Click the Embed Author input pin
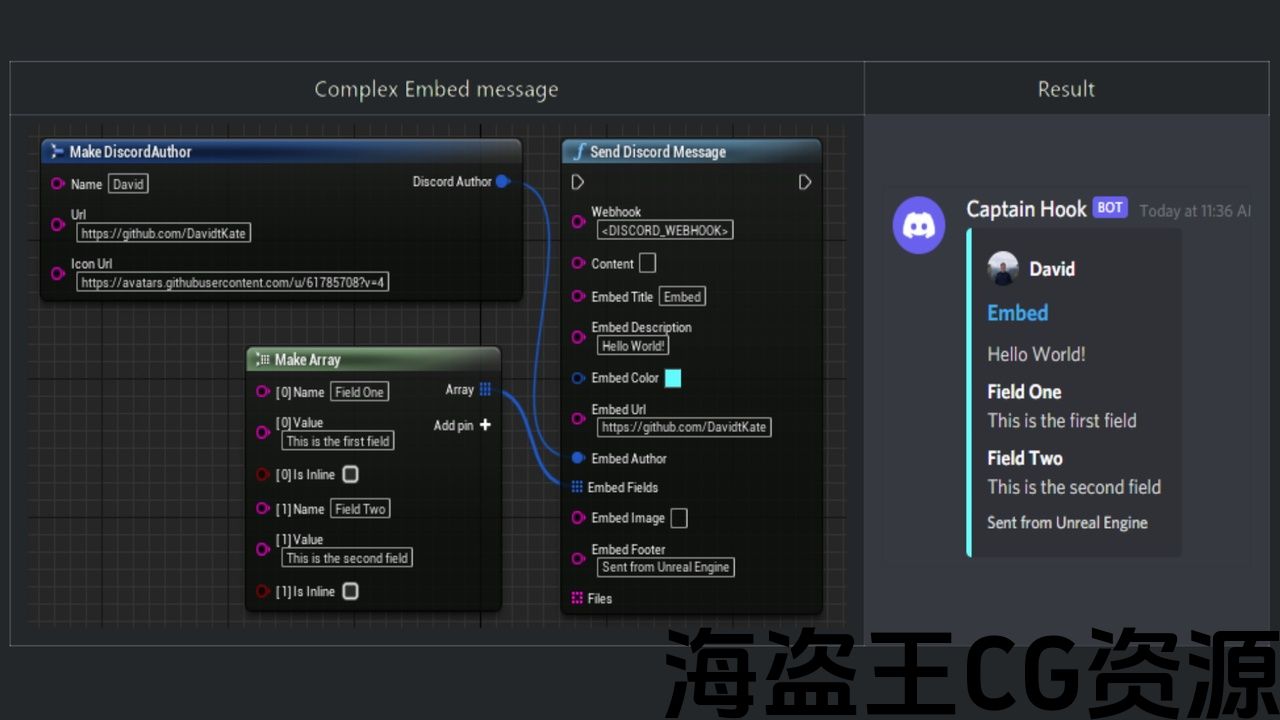 click(x=578, y=458)
